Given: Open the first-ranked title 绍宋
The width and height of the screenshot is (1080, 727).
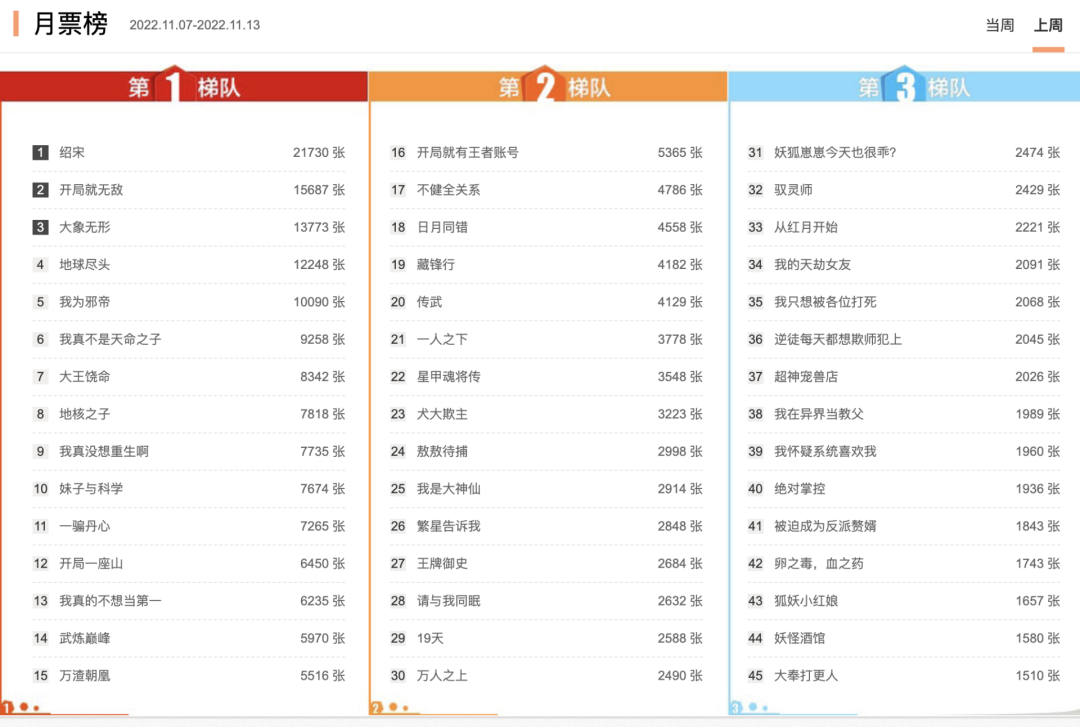Looking at the screenshot, I should (72, 152).
